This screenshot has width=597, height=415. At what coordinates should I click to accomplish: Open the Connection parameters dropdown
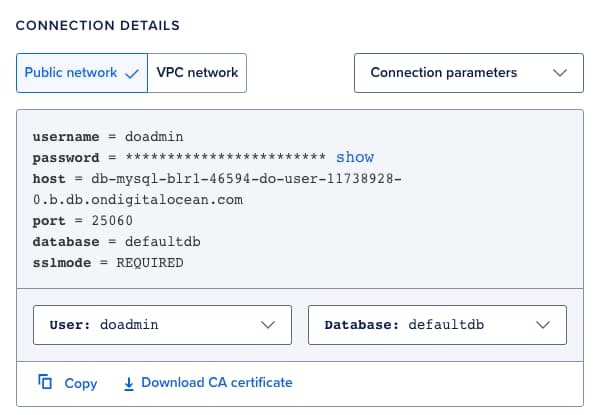pyautogui.click(x=469, y=73)
